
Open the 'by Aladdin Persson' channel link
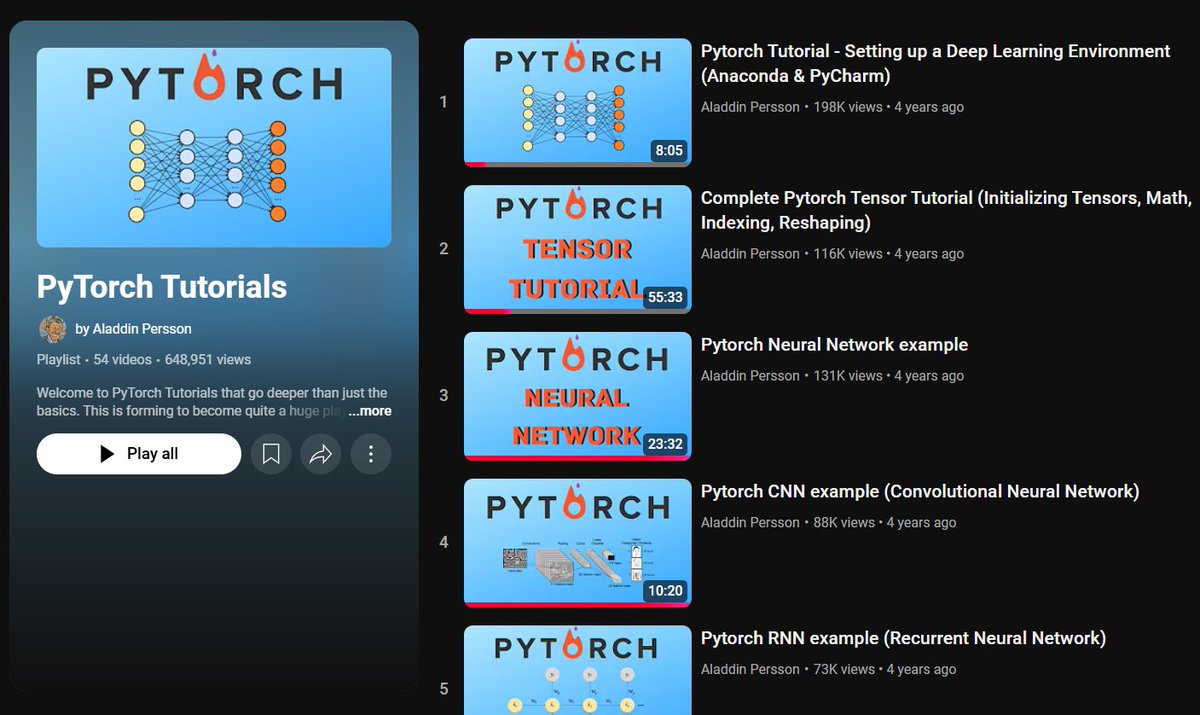(x=134, y=329)
